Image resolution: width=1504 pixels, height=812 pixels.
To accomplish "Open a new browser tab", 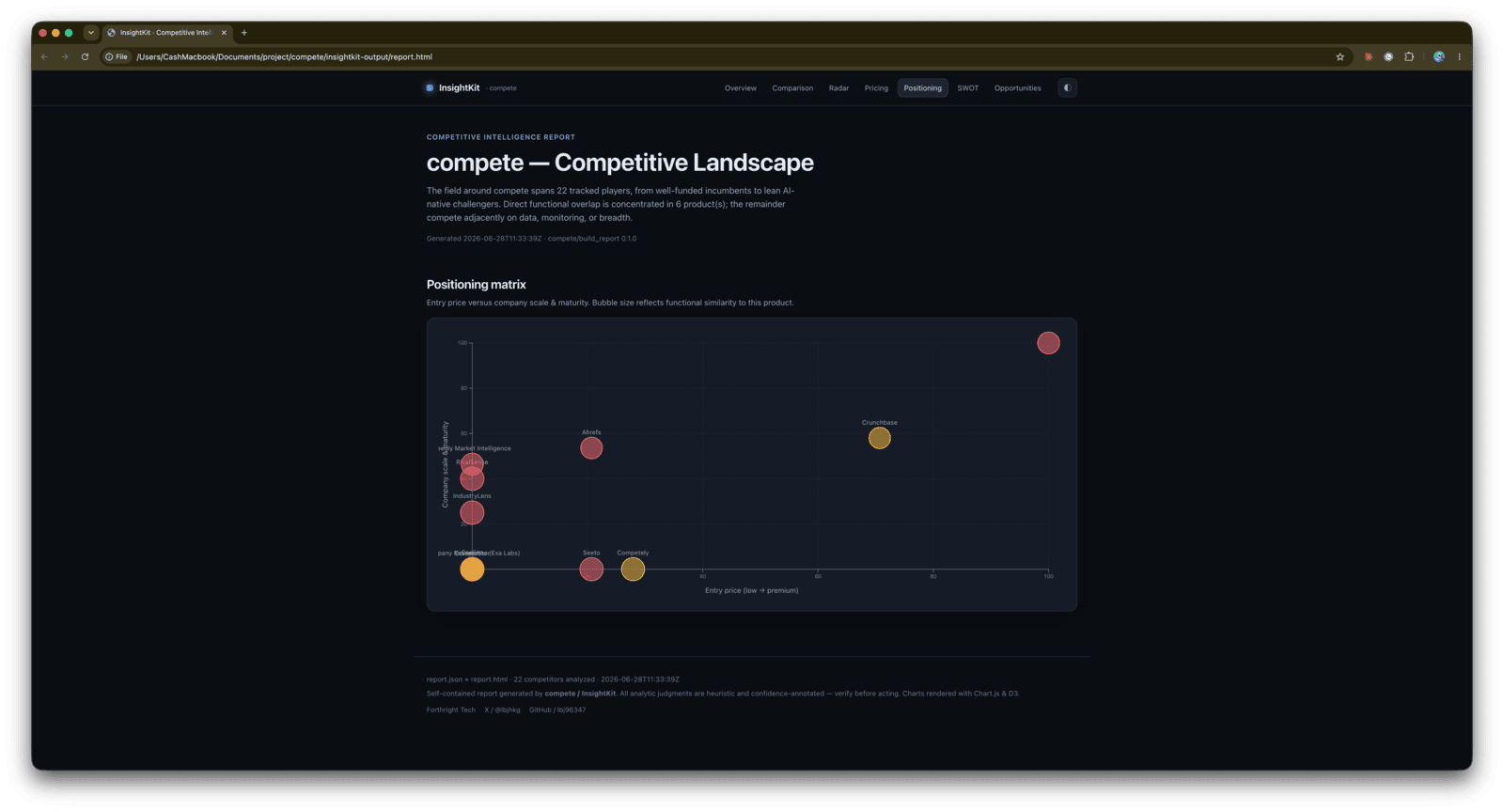I will coord(244,33).
